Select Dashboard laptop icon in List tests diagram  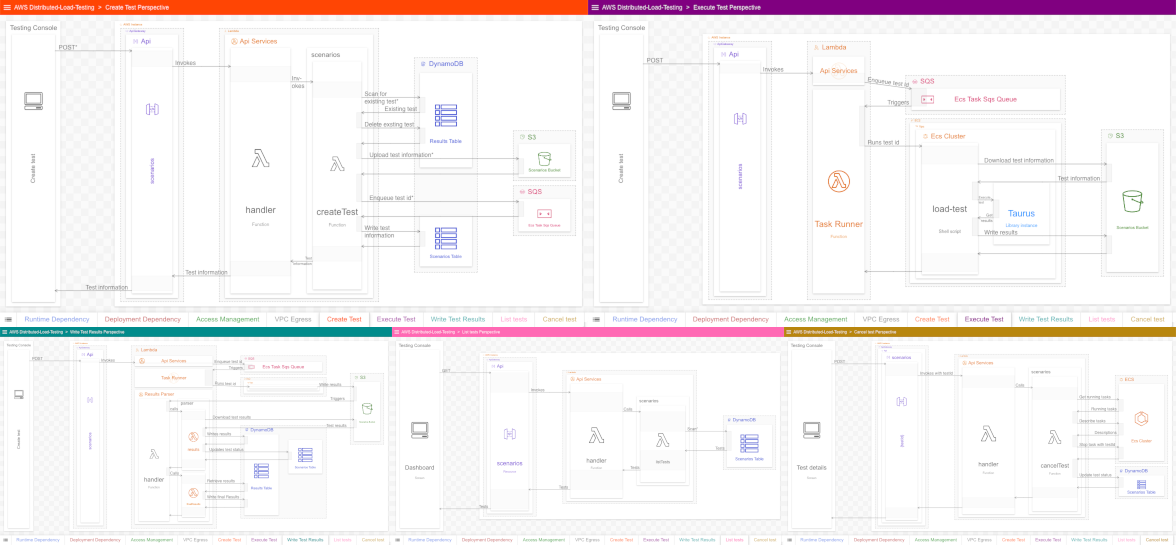(419, 430)
